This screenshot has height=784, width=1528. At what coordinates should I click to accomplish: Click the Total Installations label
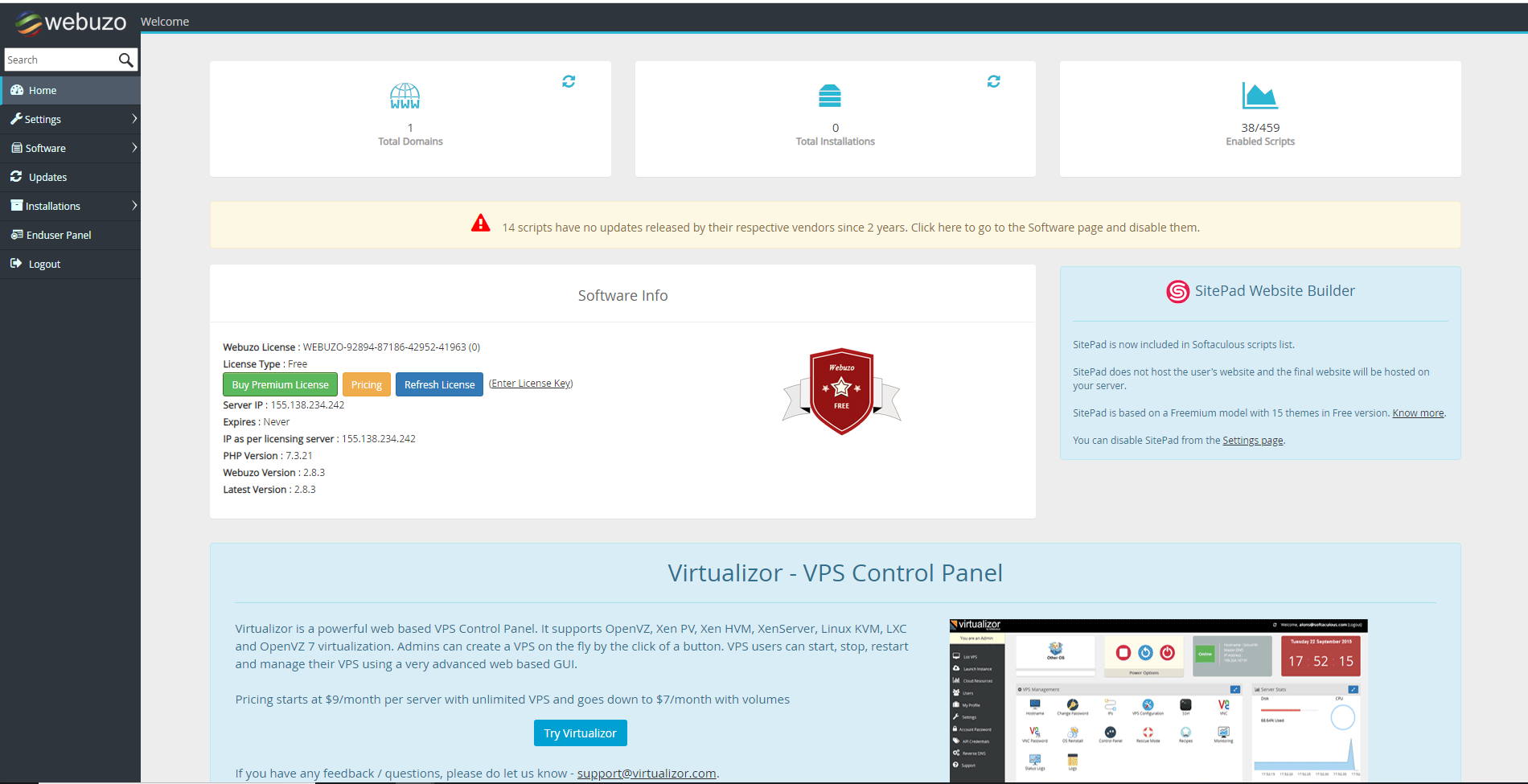pyautogui.click(x=835, y=142)
